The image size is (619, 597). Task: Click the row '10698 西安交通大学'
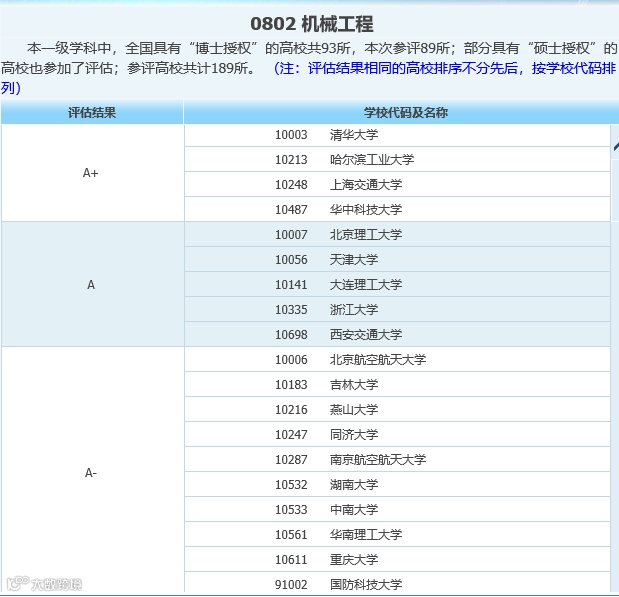[397, 334]
